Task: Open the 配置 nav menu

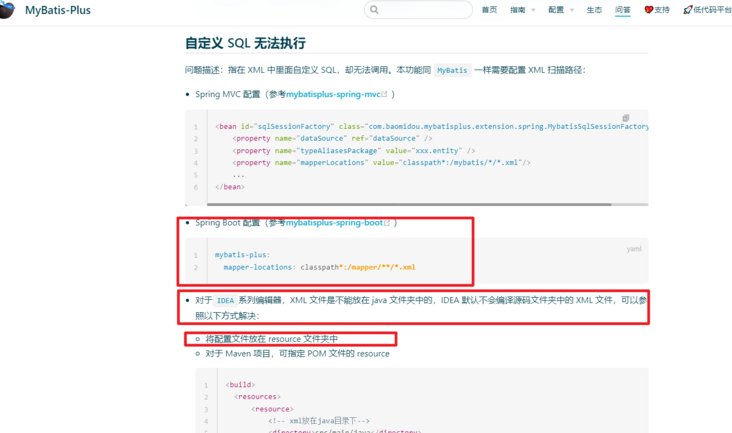Action: (x=556, y=10)
